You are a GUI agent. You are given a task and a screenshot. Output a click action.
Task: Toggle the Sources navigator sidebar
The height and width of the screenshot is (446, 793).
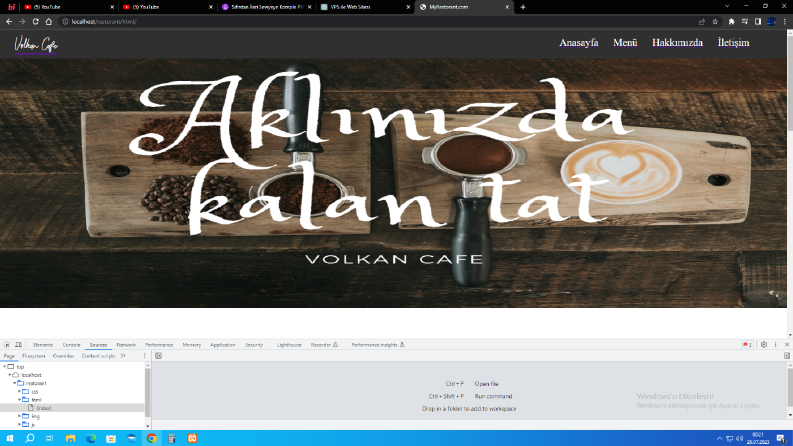158,356
